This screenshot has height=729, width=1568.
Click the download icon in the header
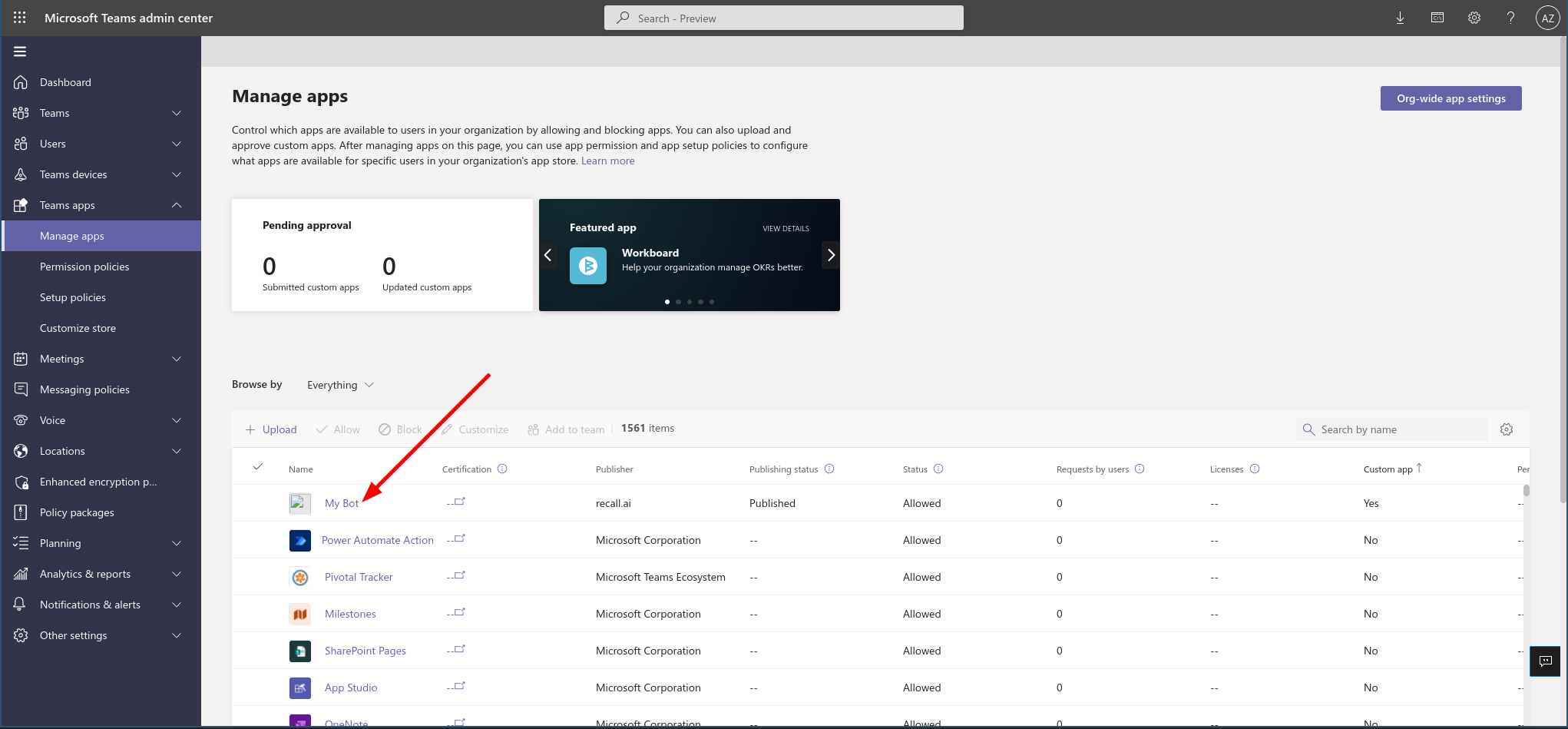tap(1401, 18)
